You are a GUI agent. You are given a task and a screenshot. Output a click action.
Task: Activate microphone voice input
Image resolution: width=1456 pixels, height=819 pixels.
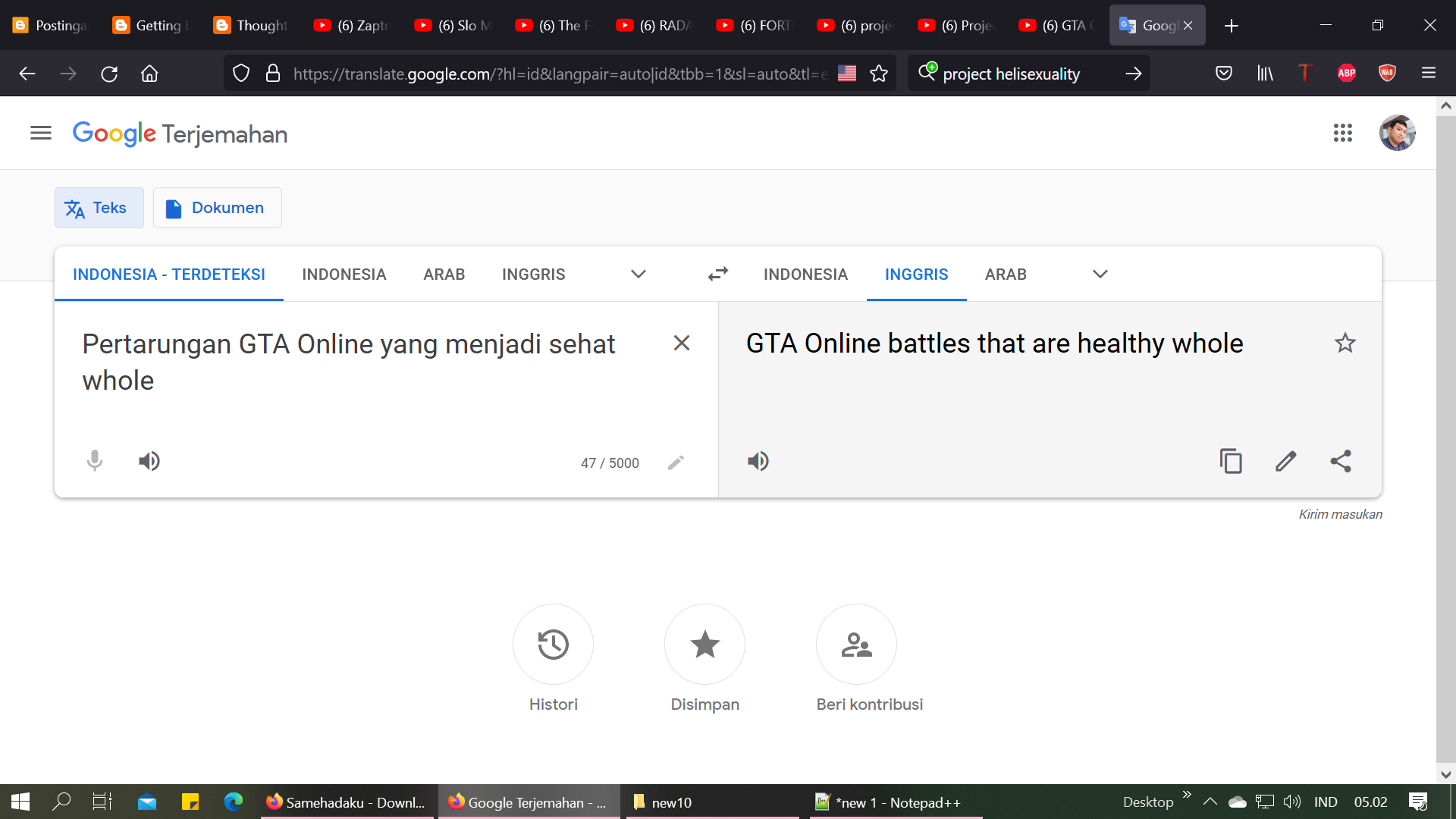click(95, 461)
